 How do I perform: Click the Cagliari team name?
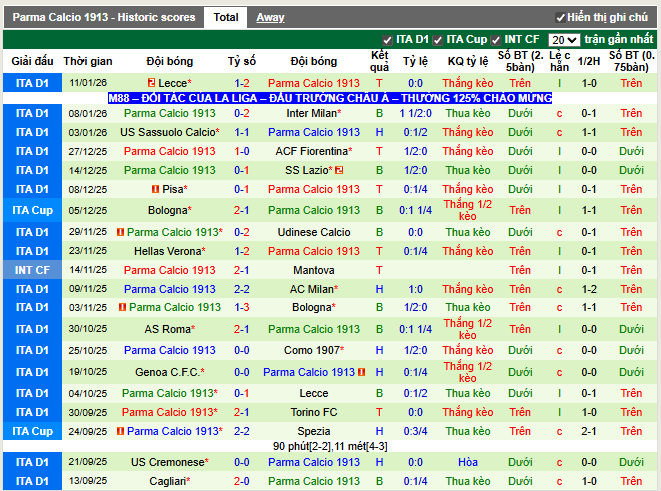pyautogui.click(x=169, y=481)
